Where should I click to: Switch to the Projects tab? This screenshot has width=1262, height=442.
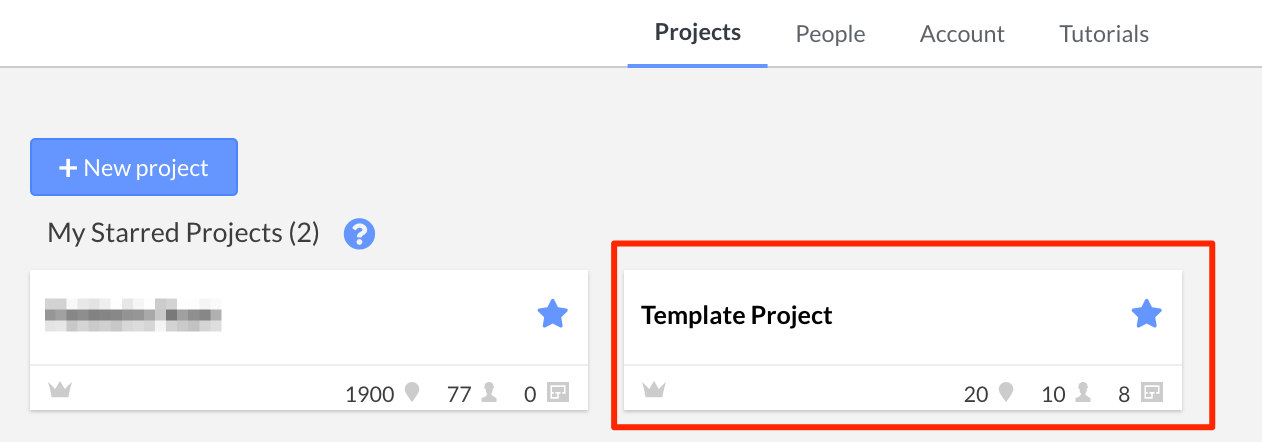pyautogui.click(x=698, y=33)
